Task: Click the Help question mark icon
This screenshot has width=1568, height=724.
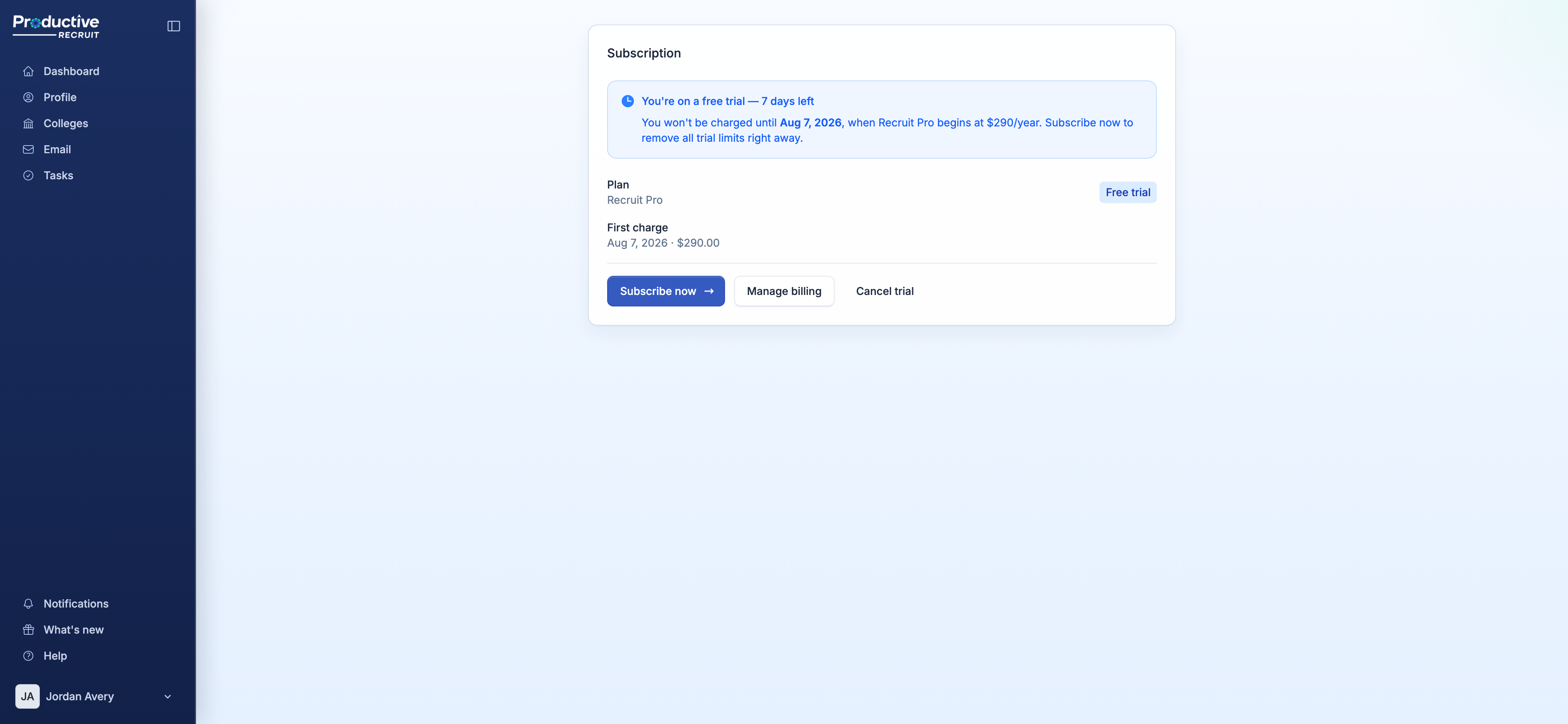Action: [28, 656]
